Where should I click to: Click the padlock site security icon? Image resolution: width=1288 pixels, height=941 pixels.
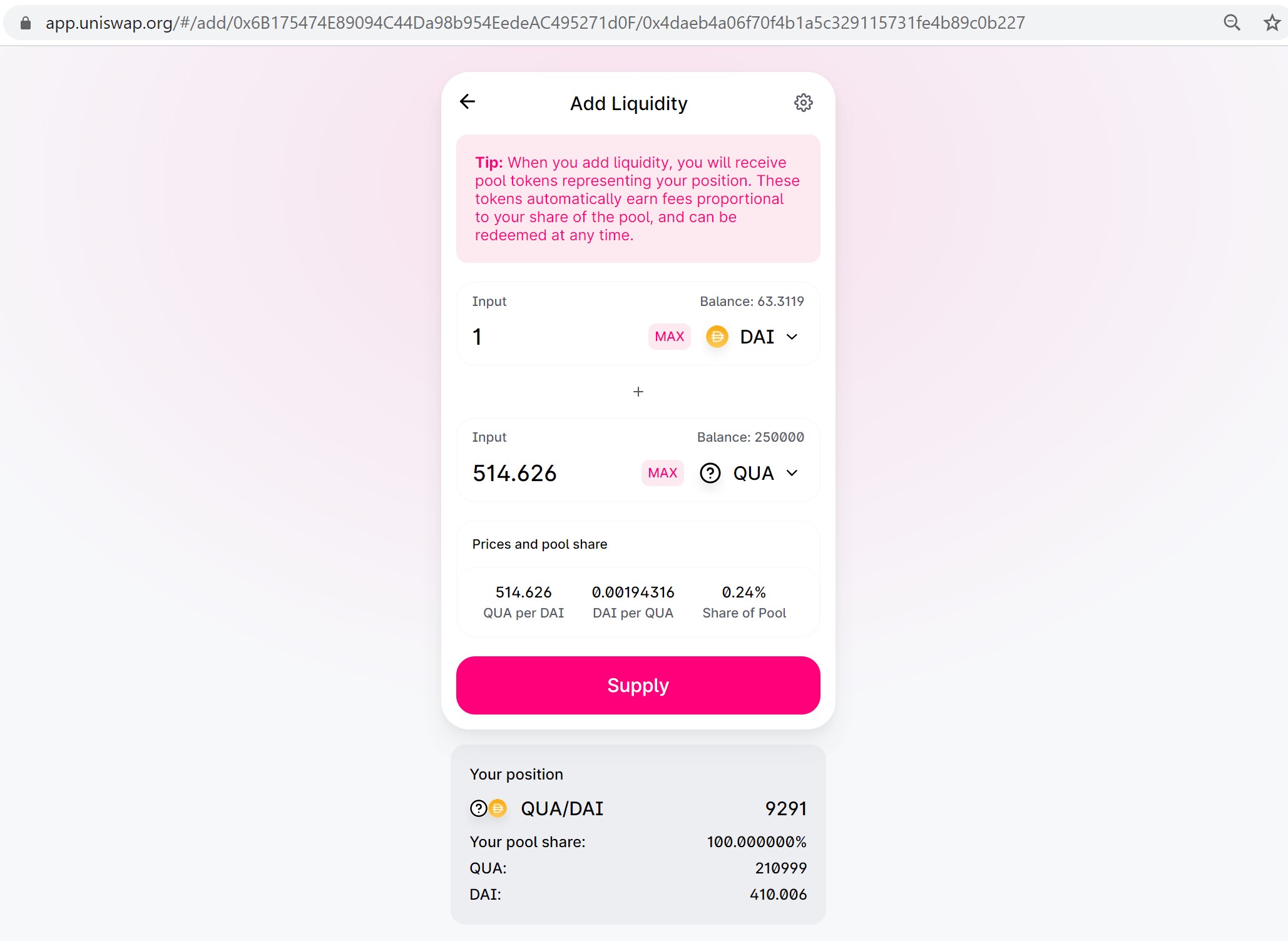(26, 23)
